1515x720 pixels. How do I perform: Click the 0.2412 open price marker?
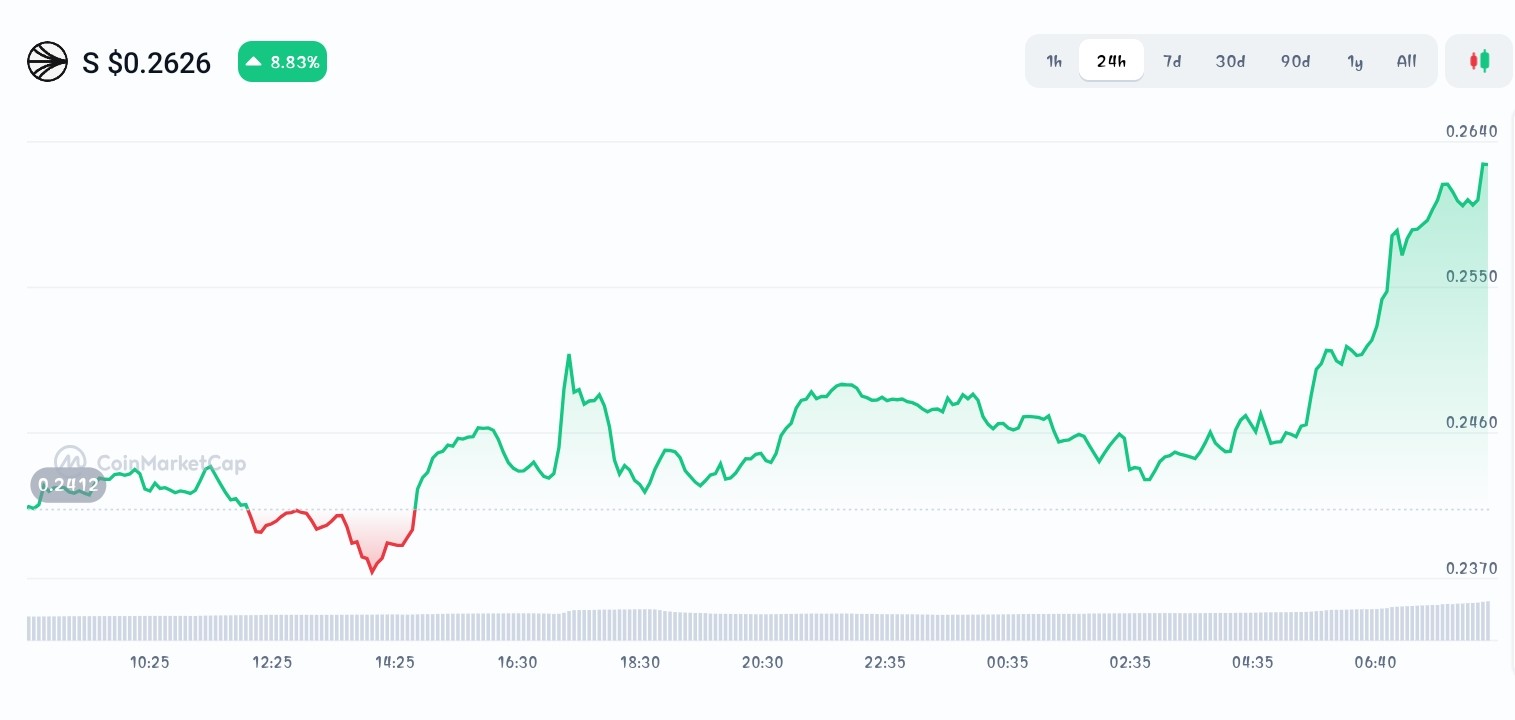(x=67, y=484)
